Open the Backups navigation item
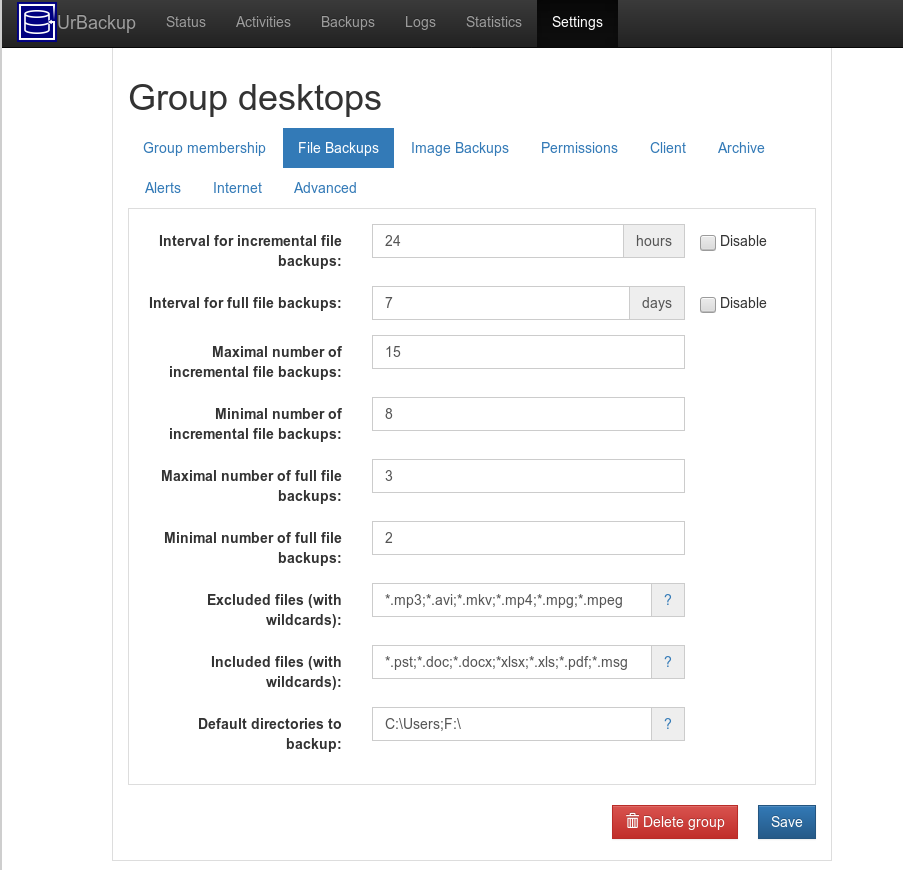Viewport: 903px width, 870px height. pos(347,22)
